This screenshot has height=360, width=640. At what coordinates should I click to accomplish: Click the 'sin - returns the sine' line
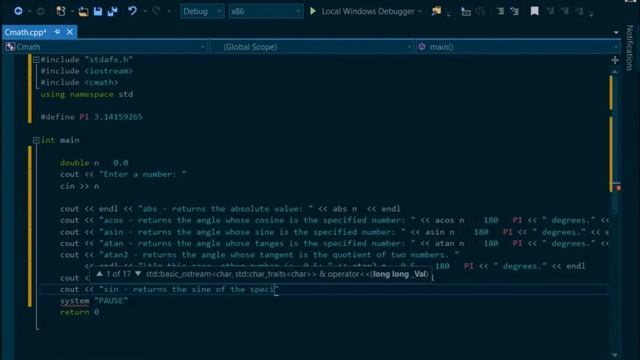(x=169, y=289)
